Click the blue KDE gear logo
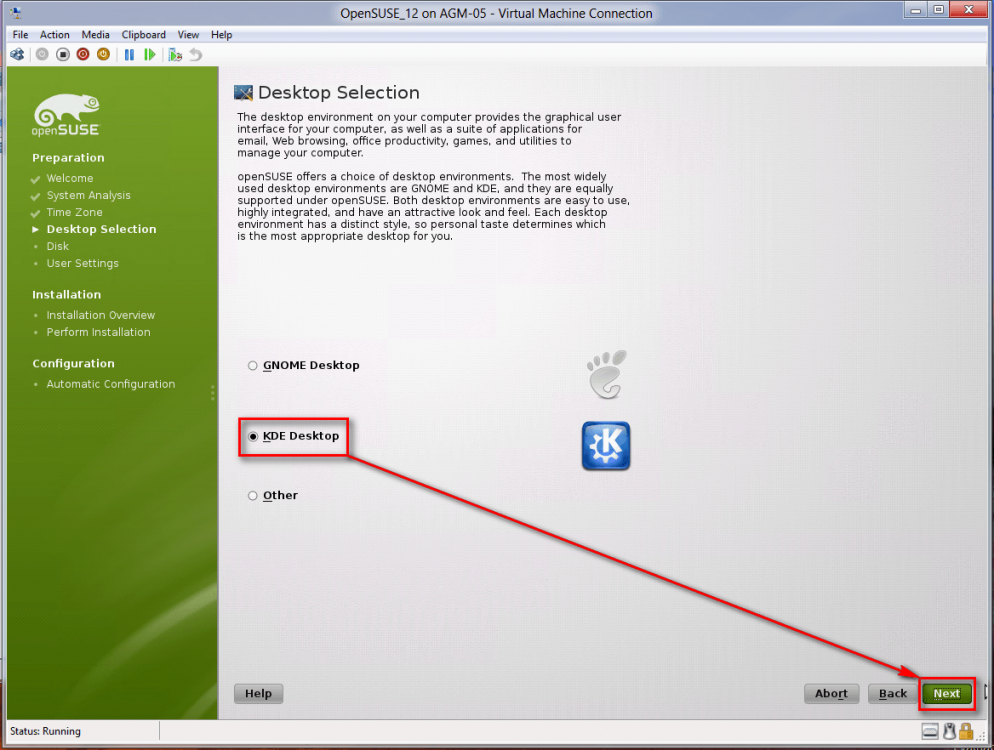Image resolution: width=994 pixels, height=750 pixels. click(606, 446)
